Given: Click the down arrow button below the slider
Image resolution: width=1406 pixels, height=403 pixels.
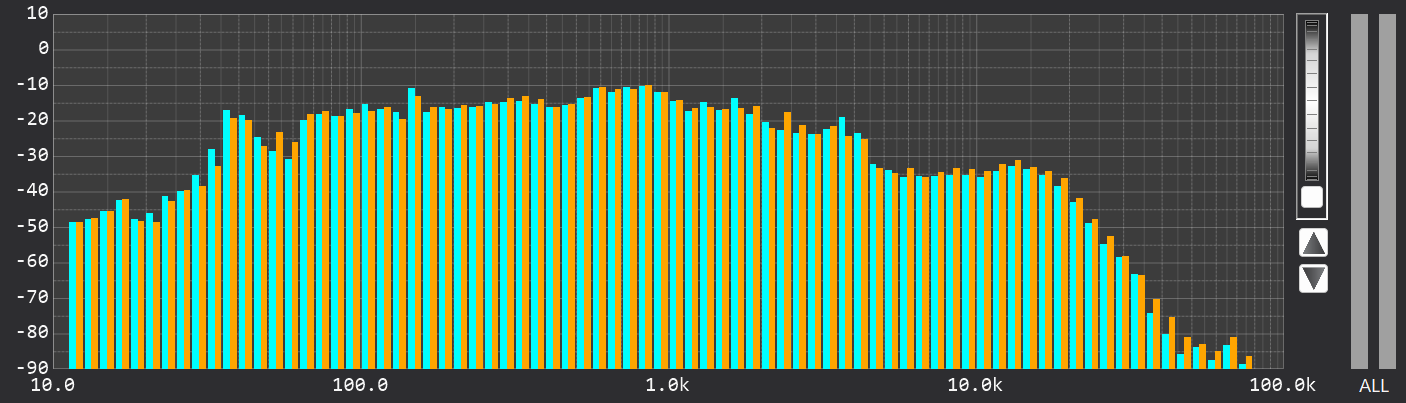Looking at the screenshot, I should [1313, 278].
